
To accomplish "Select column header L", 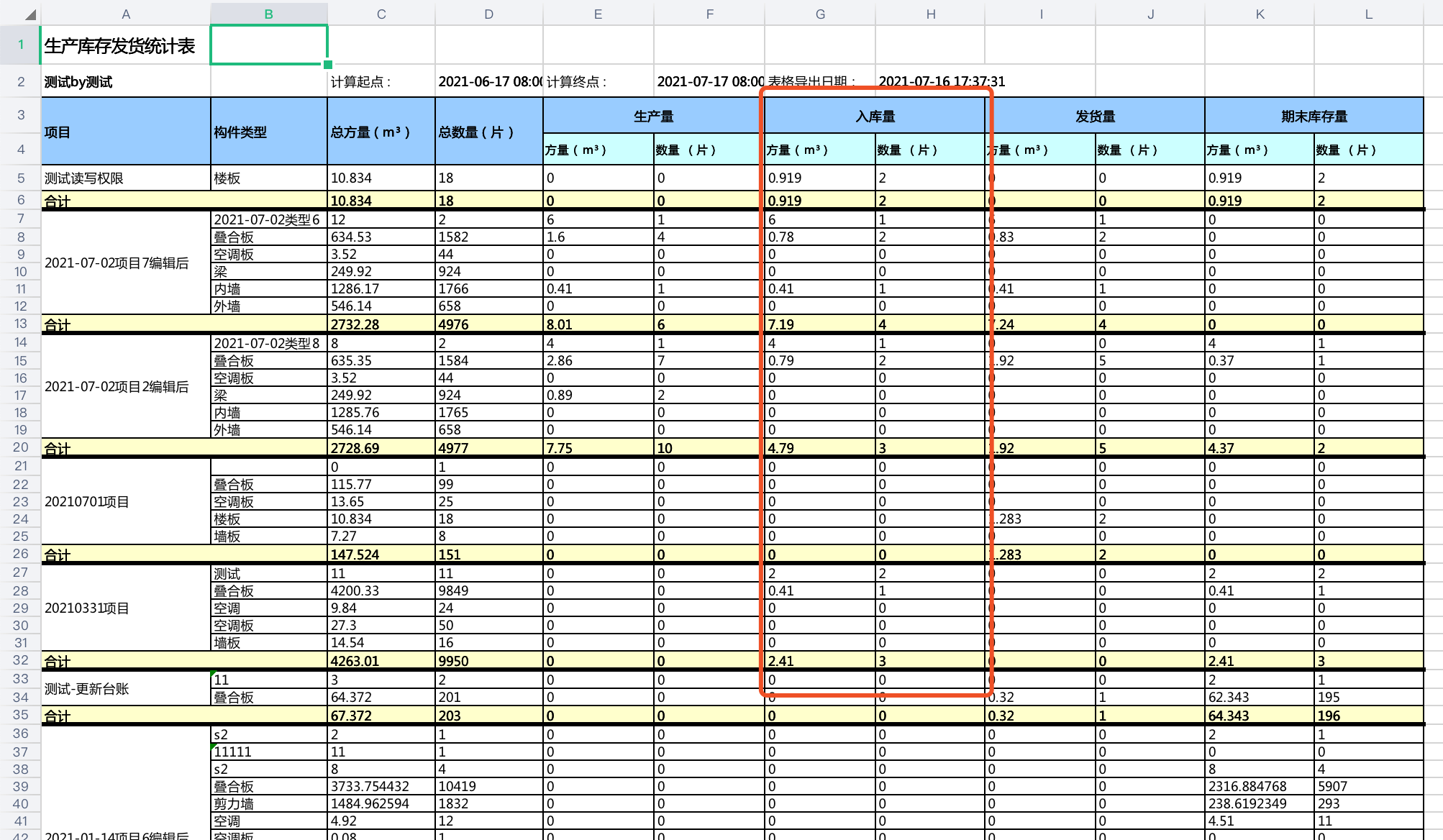I will 1368,14.
